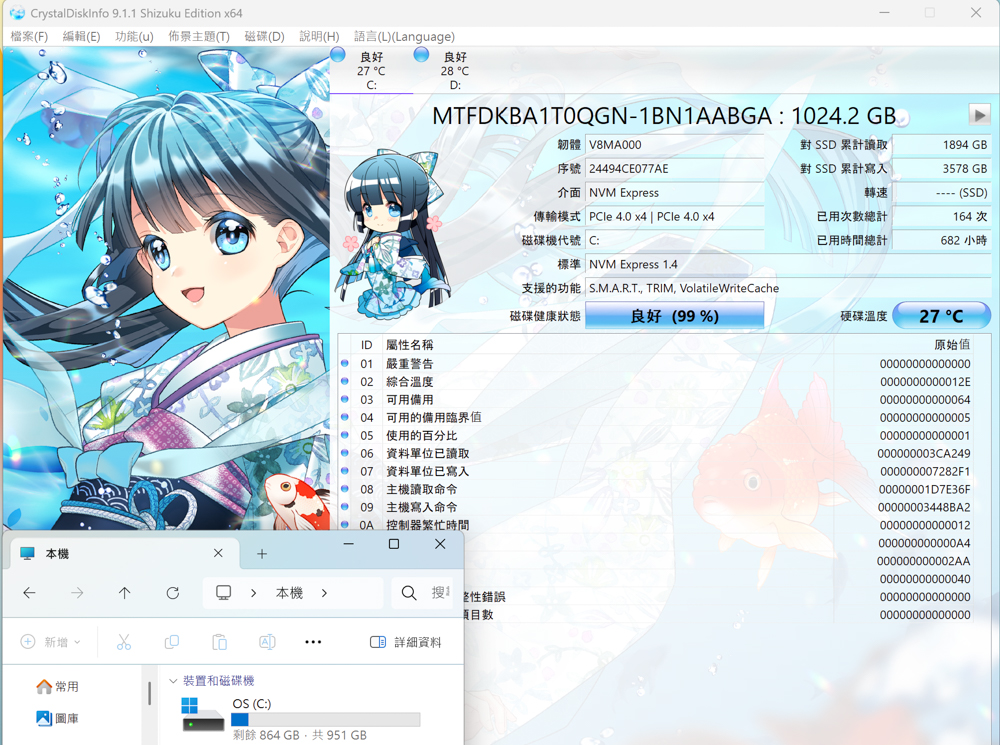Select the 09 主機寫入命令 attribute row
Image resolution: width=1000 pixels, height=745 pixels.
click(x=656, y=507)
